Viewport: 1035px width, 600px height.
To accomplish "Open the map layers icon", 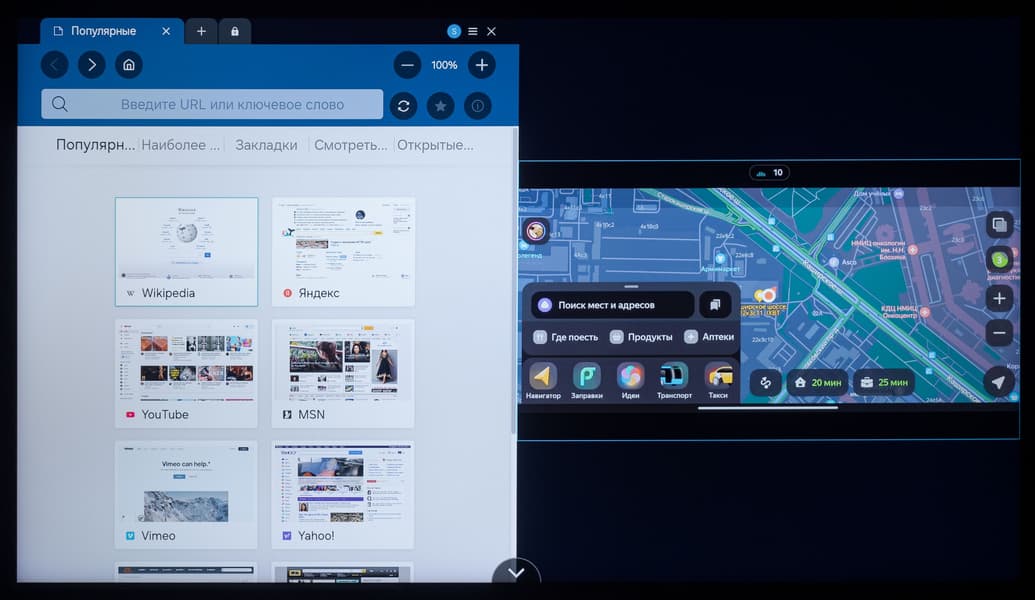I will pos(999,225).
